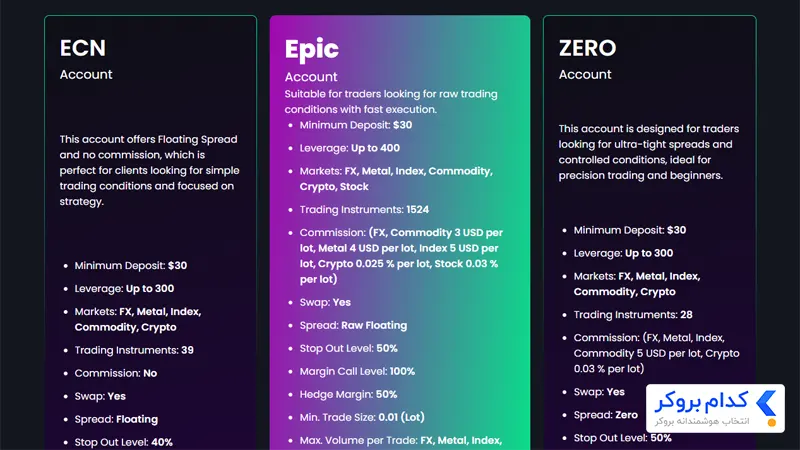Select the Epic account heading
The image size is (800, 450).
[312, 49]
